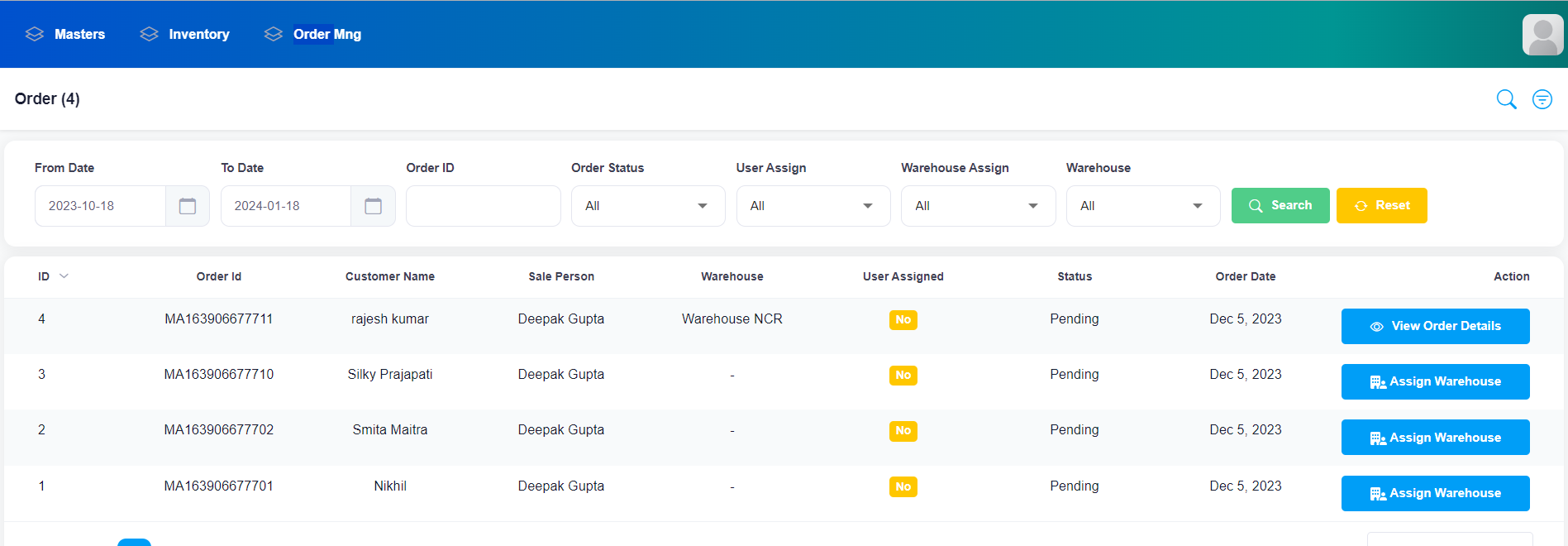Sort table by the ID column arrow
The height and width of the screenshot is (546, 1568).
point(64,276)
